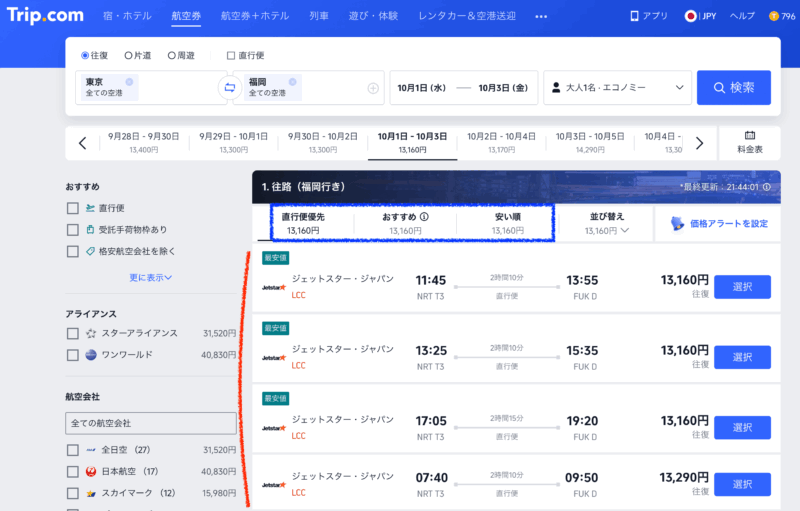Check スカイマーク airline filter
This screenshot has width=800, height=511.
(x=72, y=493)
